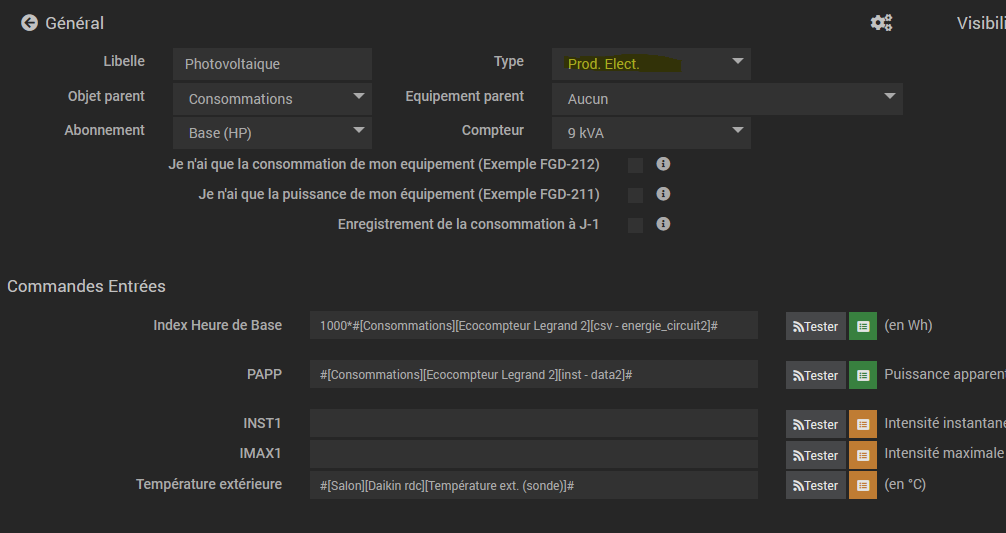Enable consumption-only checkbox (Exemple FGD-212)

[x=635, y=165]
